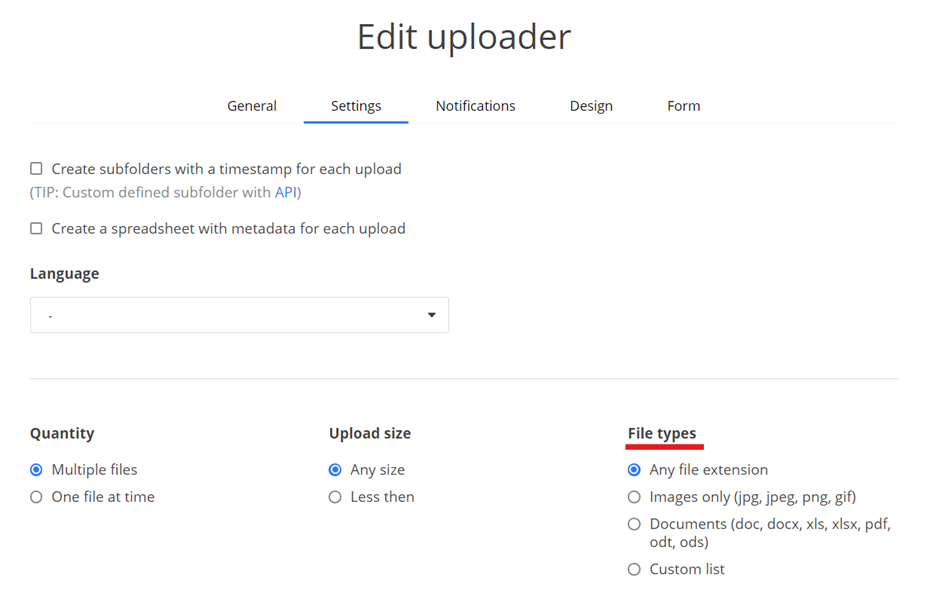Enable subfolders with timestamp checkbox

36,168
